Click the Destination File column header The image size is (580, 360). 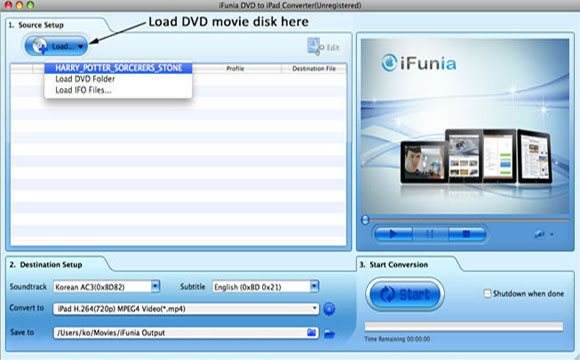click(x=314, y=68)
